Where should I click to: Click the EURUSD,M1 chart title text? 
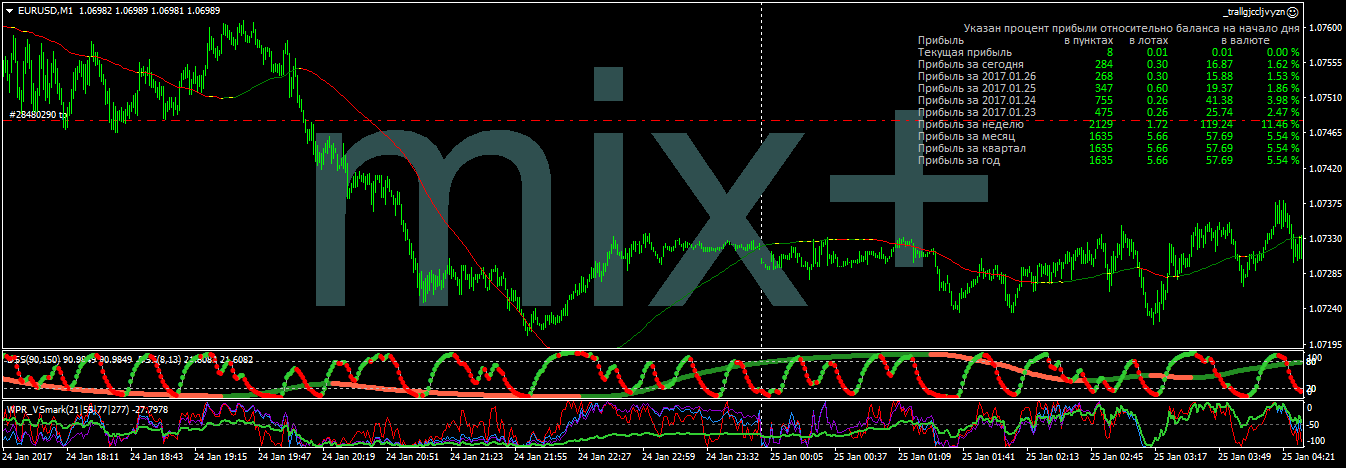point(45,11)
